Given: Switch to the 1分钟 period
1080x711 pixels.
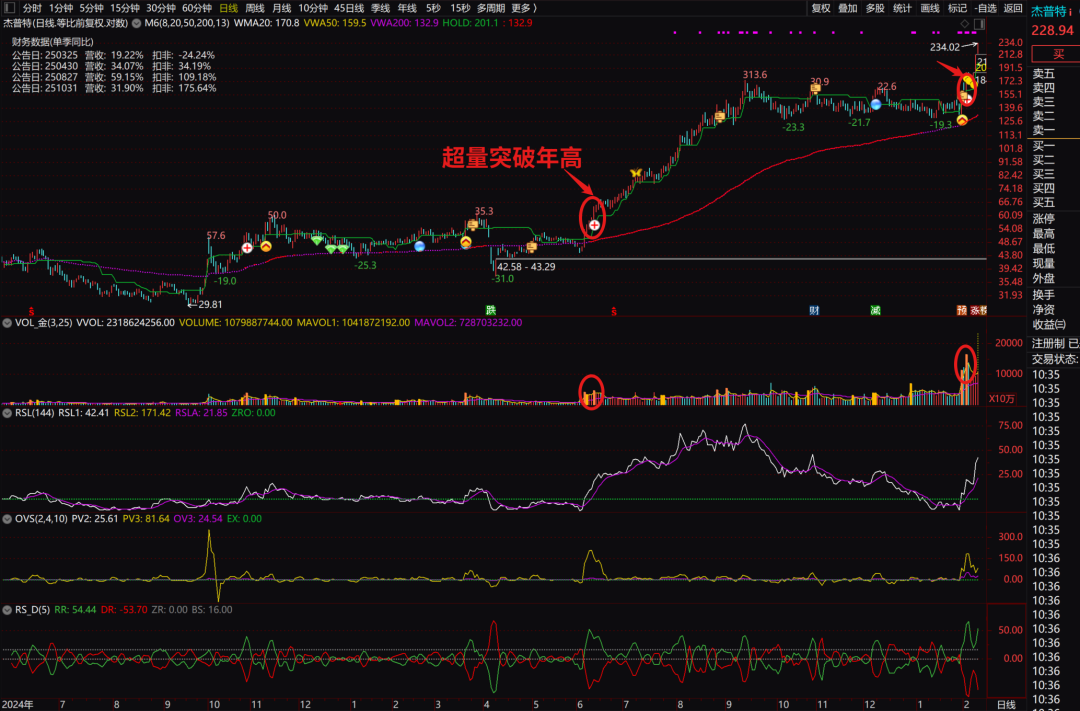Looking at the screenshot, I should tap(61, 8).
